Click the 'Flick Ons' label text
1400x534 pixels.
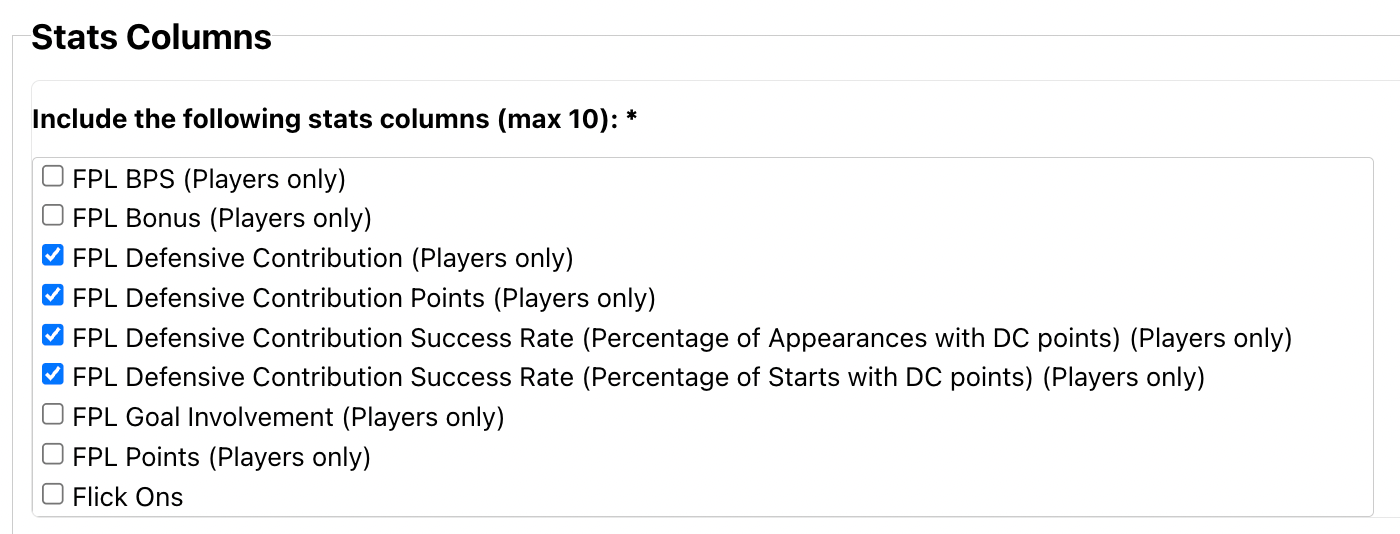(x=128, y=497)
